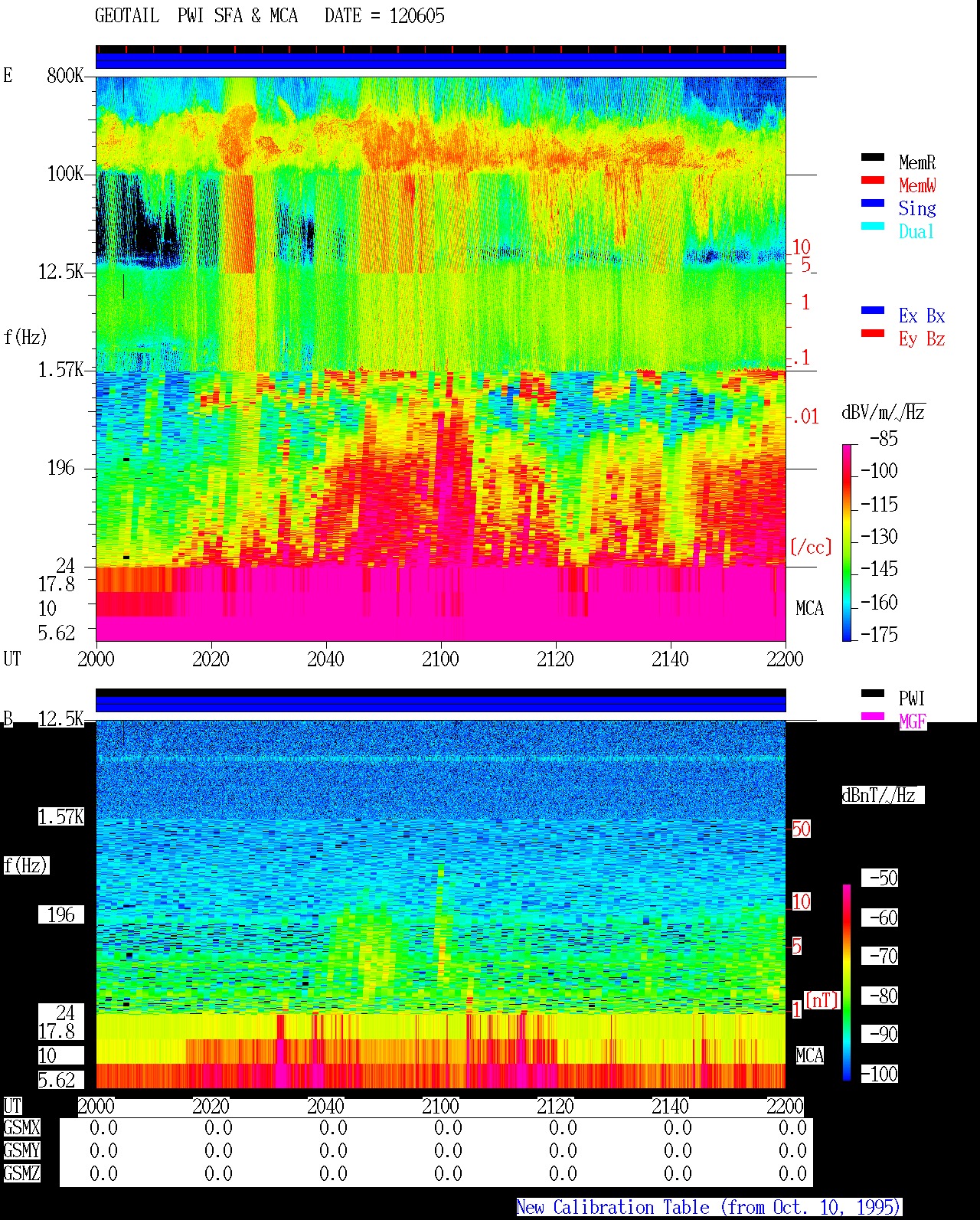Click the 12.5K label on the B panel axis

(61, 719)
